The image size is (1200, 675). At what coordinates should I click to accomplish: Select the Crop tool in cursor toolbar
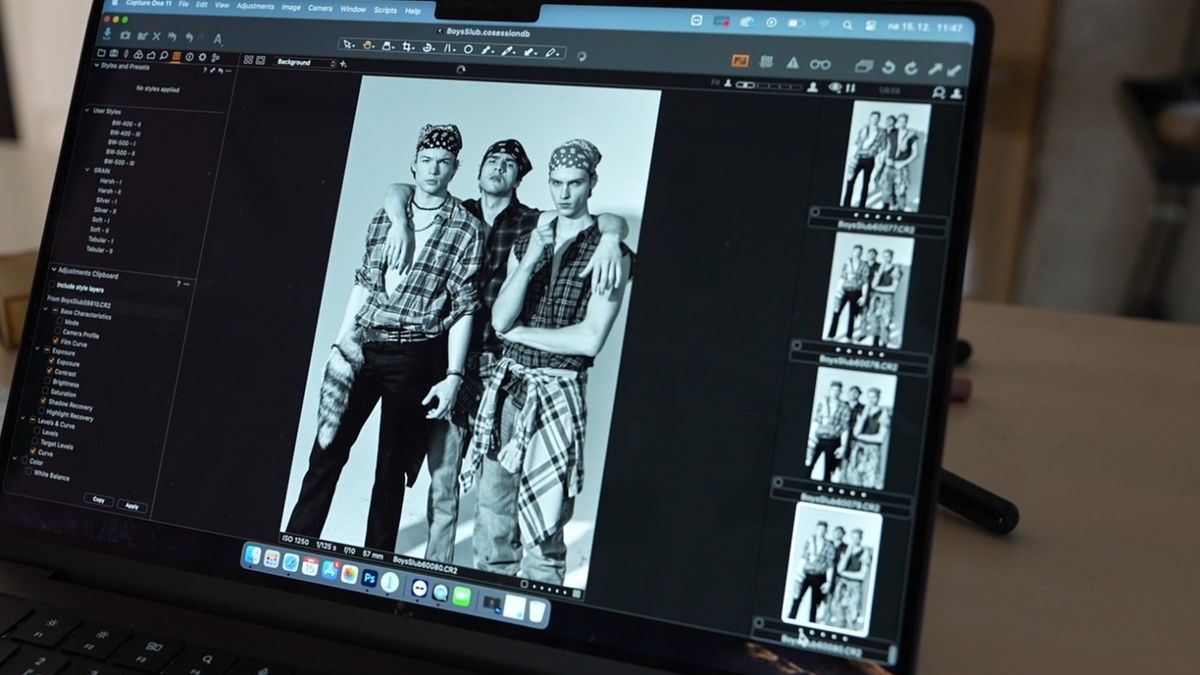click(408, 46)
